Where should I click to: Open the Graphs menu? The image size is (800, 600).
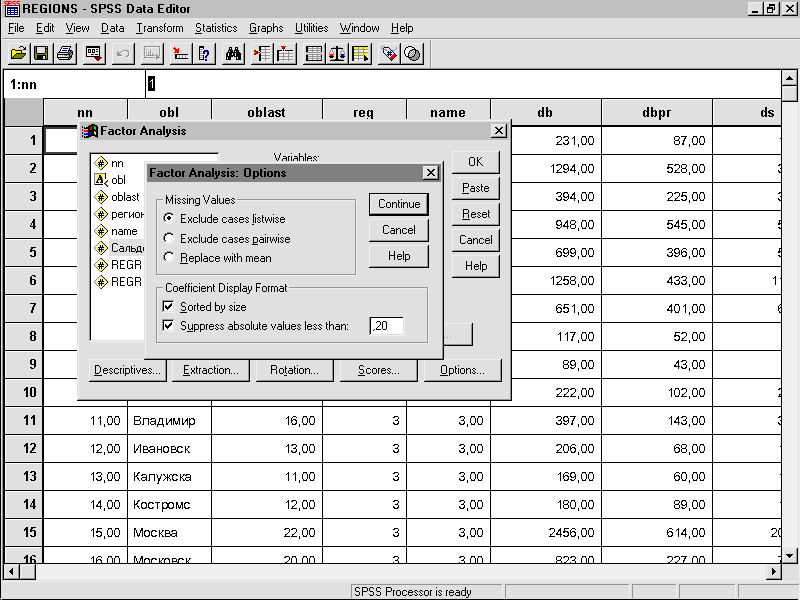point(266,28)
